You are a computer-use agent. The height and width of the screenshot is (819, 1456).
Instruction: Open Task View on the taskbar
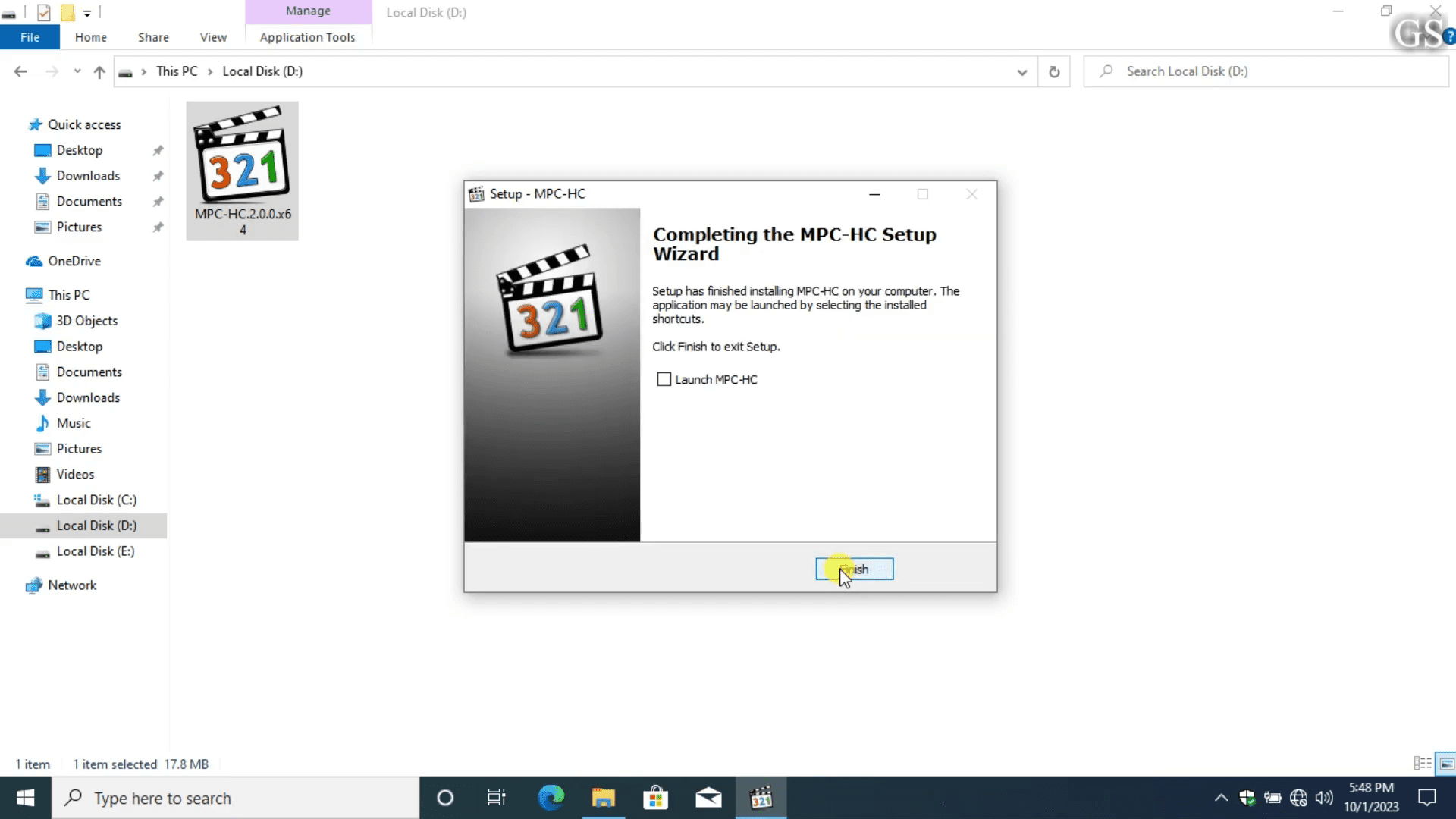pos(497,798)
